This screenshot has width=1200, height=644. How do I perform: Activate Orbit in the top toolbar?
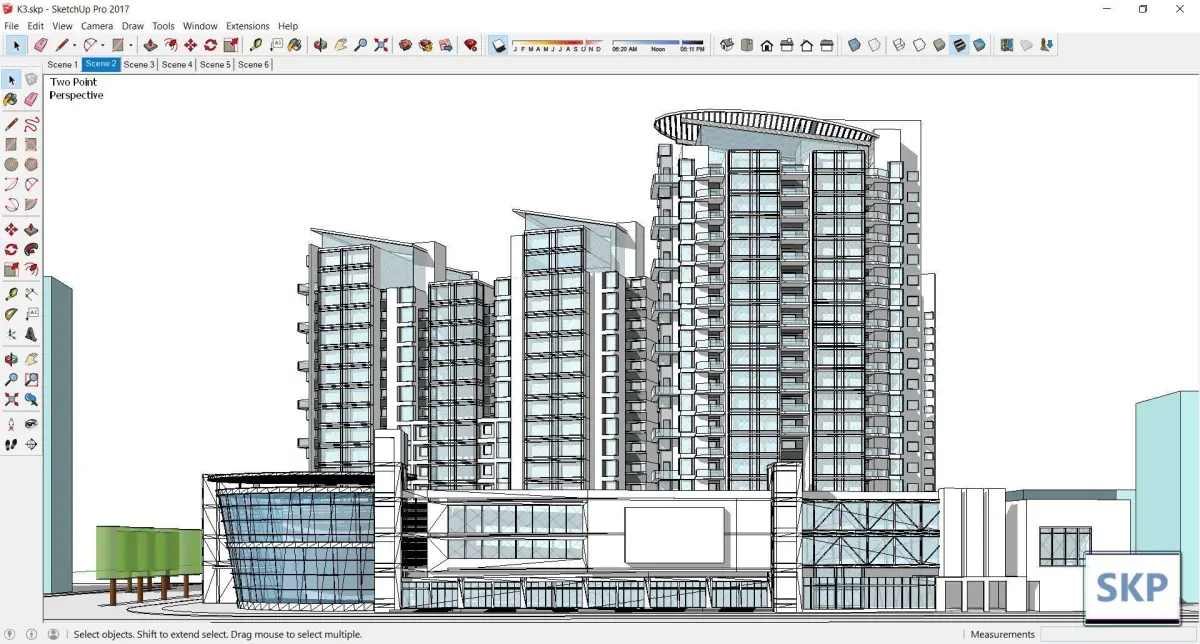pos(321,45)
